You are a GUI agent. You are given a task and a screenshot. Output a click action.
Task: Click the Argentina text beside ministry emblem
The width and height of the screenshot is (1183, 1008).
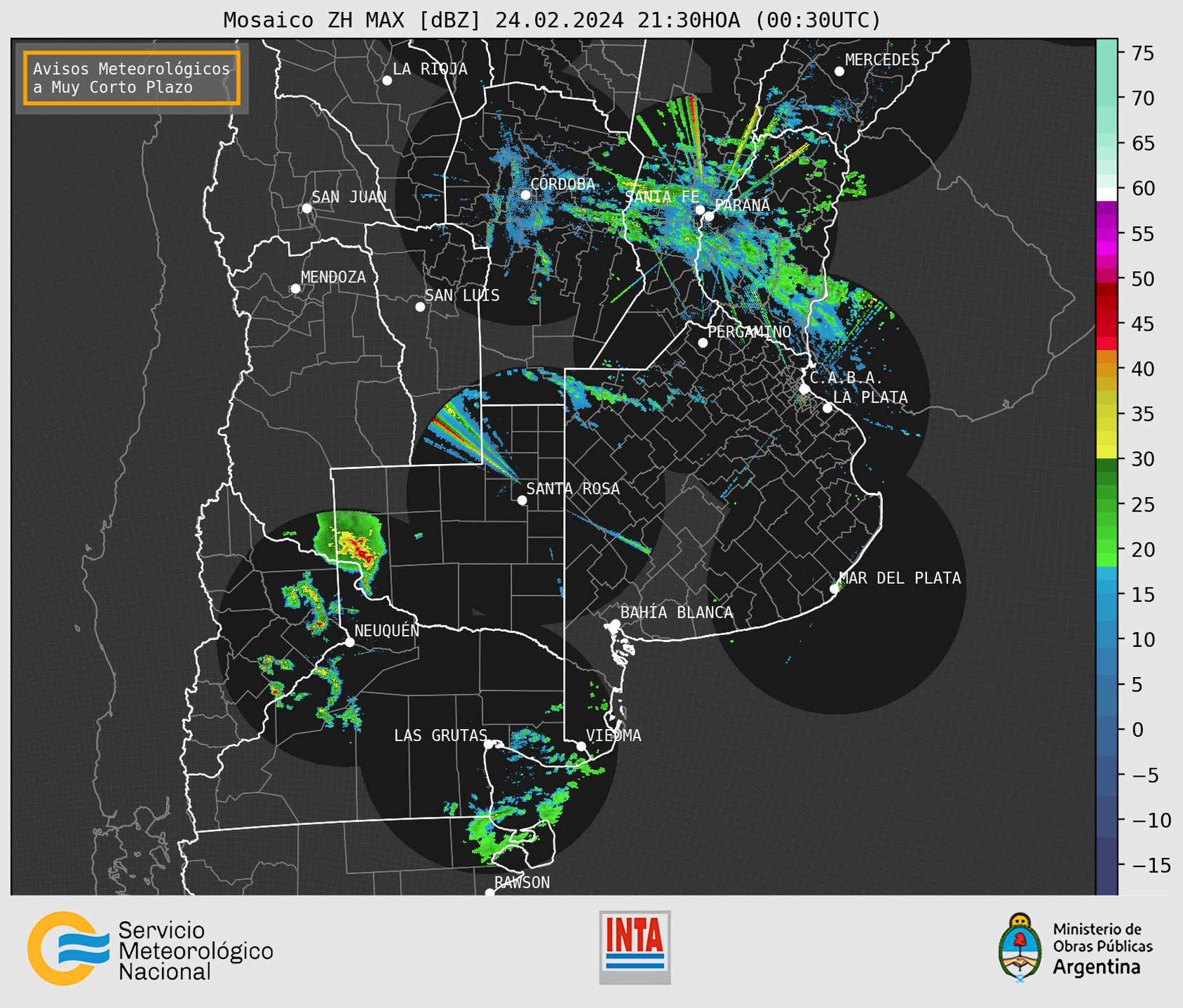click(1097, 967)
